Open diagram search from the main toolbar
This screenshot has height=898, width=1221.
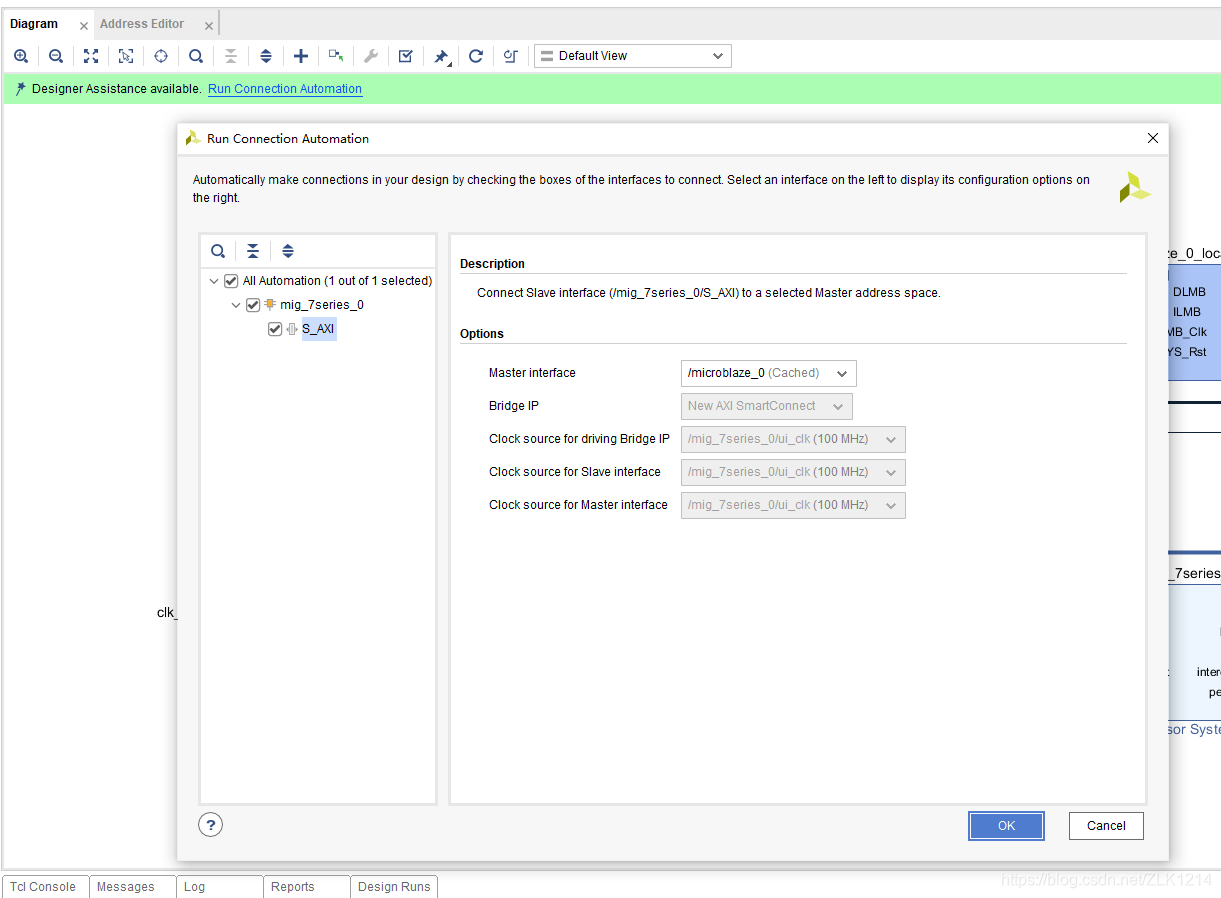[x=196, y=56]
